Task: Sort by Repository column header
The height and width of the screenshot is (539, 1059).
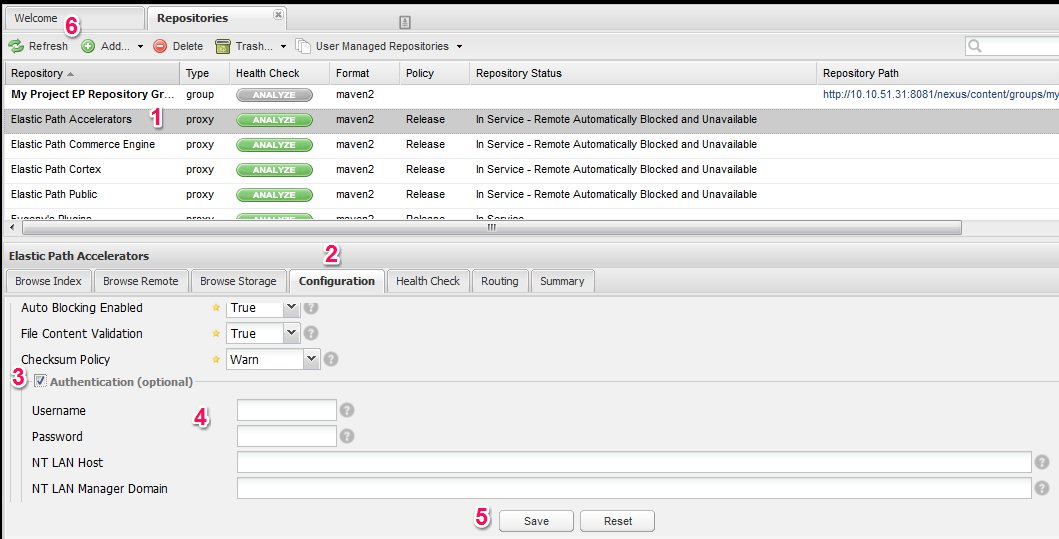Action: 92,73
